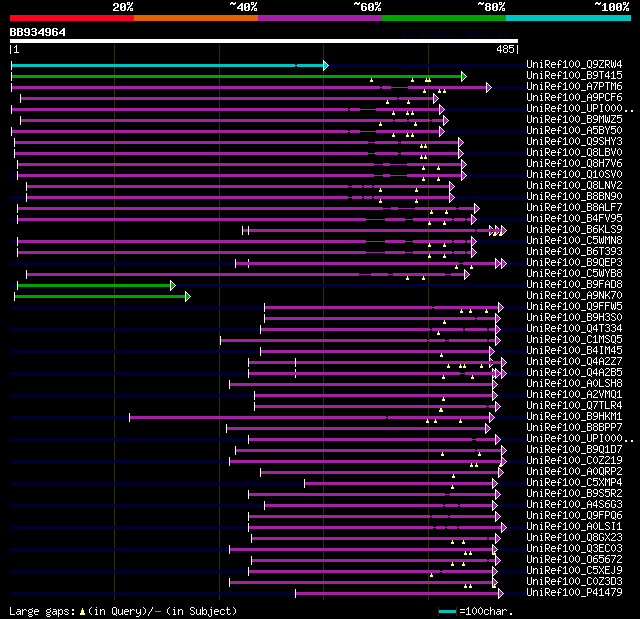Image resolution: width=640 pixels, height=619 pixels.
Task: Select the UniRef100_B9FAD8 label
Action: click(x=574, y=285)
